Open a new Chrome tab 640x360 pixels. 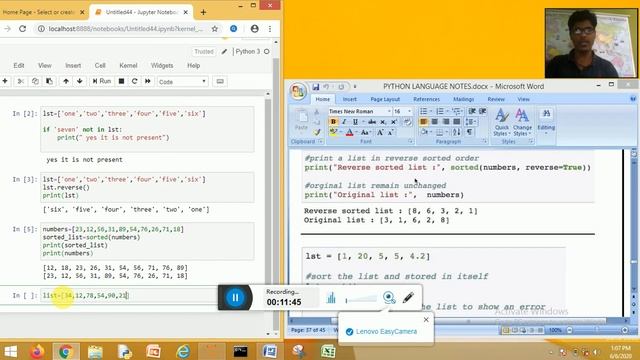[203, 12]
